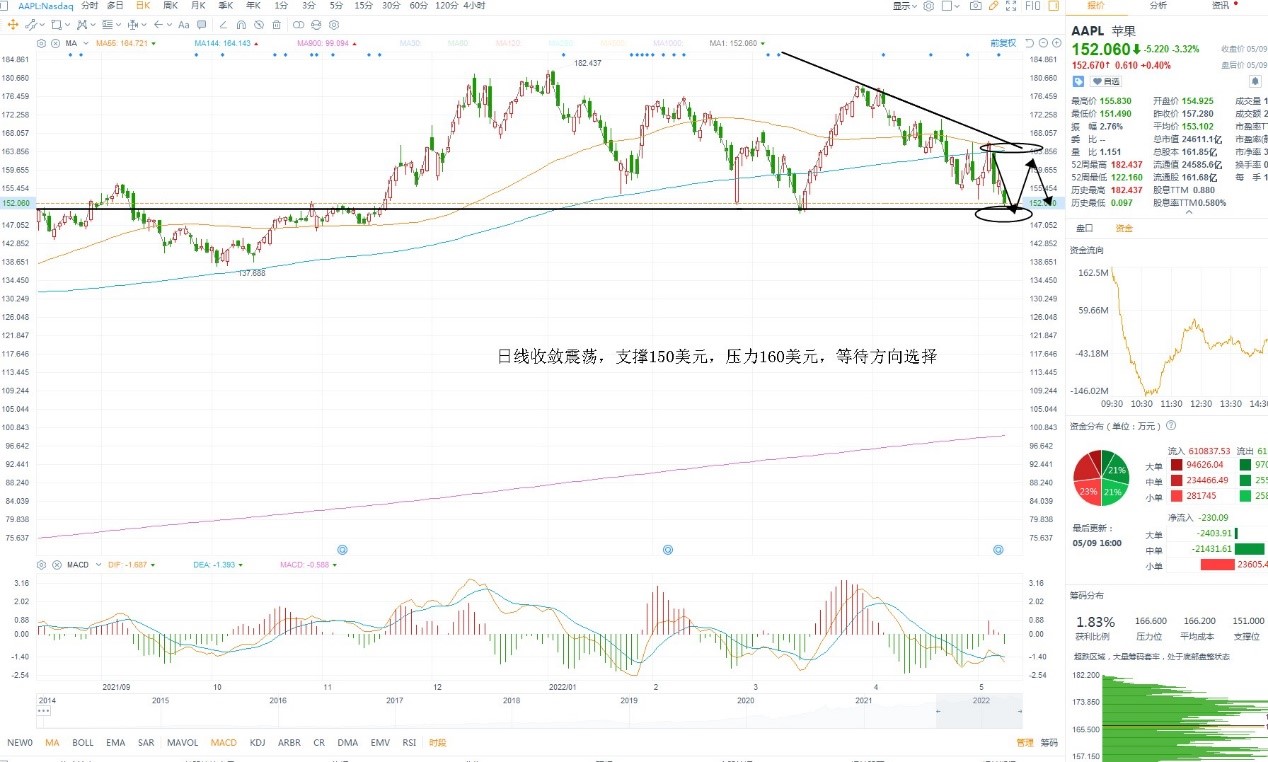The width and height of the screenshot is (1268, 762).
Task: Add a comment bubble note to the chart
Action: pos(201,24)
